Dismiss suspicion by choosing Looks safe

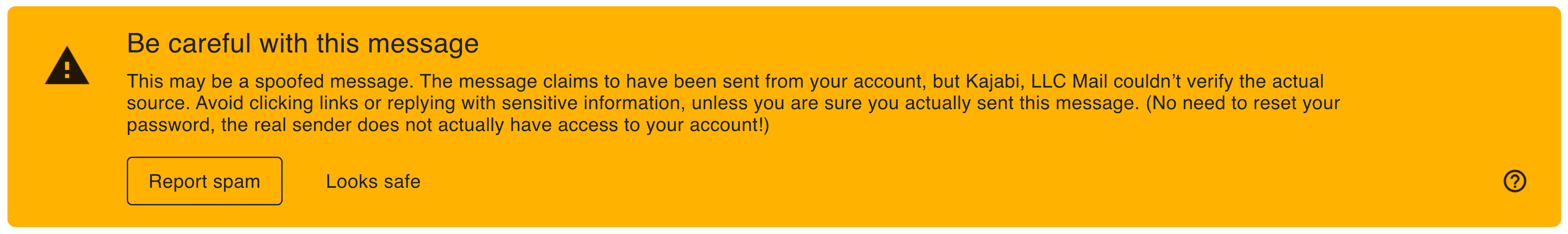pyautogui.click(x=373, y=180)
